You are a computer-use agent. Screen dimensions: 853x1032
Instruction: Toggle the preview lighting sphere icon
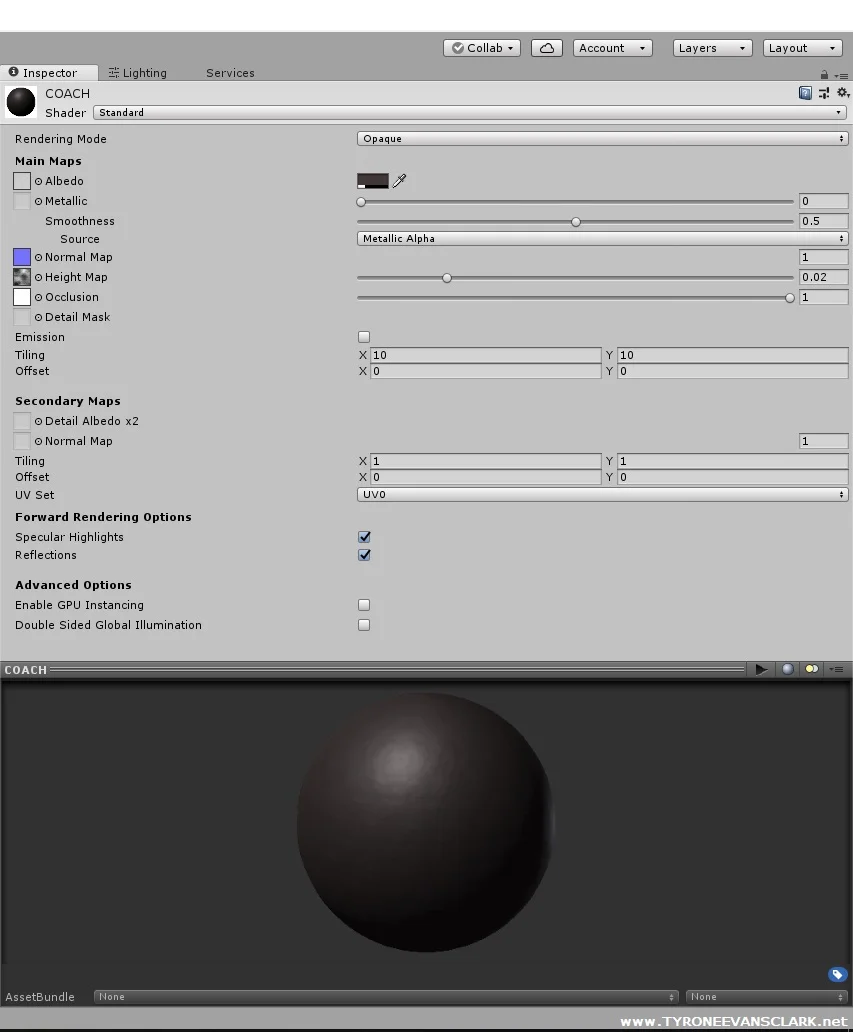pyautogui.click(x=789, y=669)
